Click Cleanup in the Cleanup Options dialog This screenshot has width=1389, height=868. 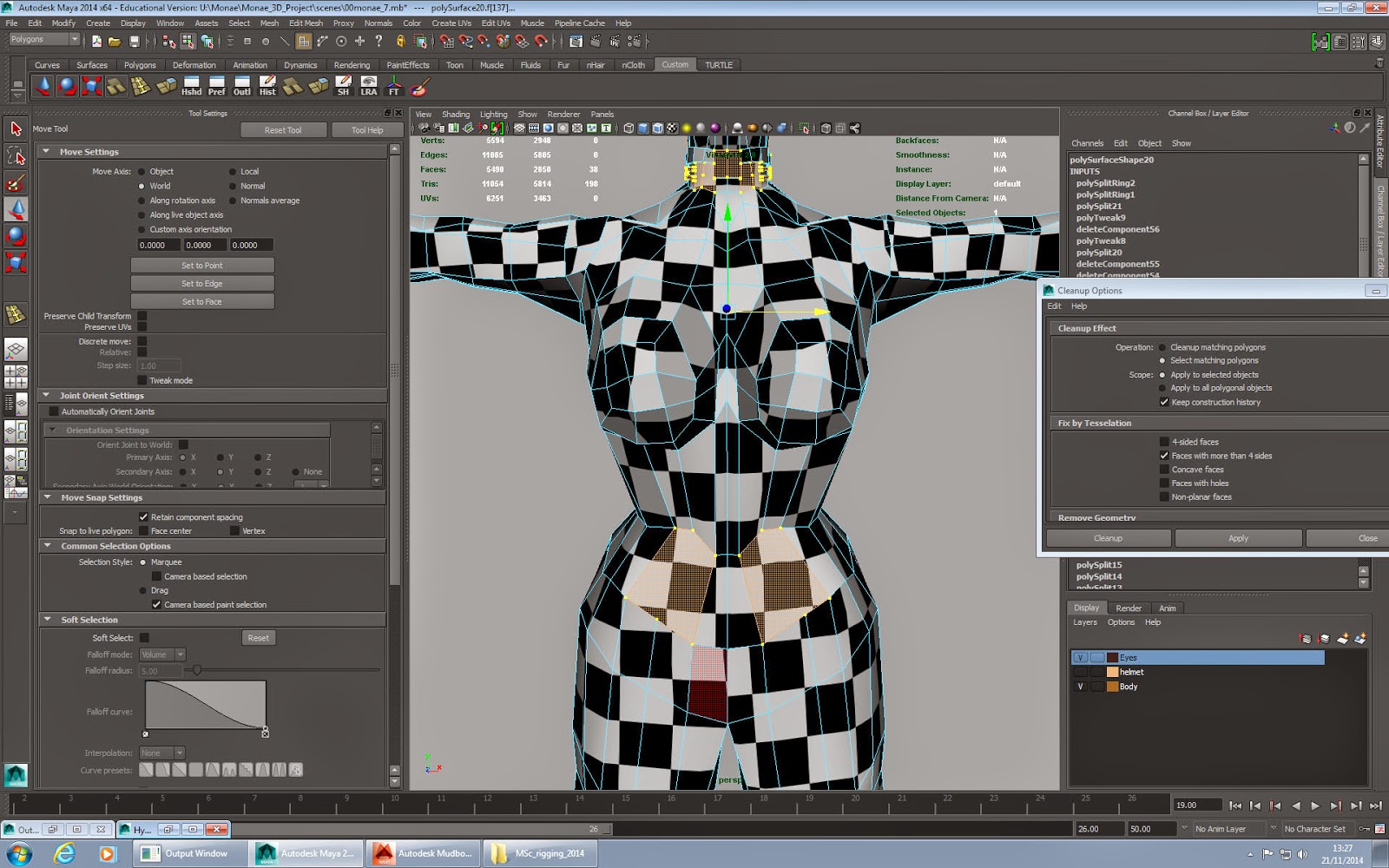click(1108, 538)
